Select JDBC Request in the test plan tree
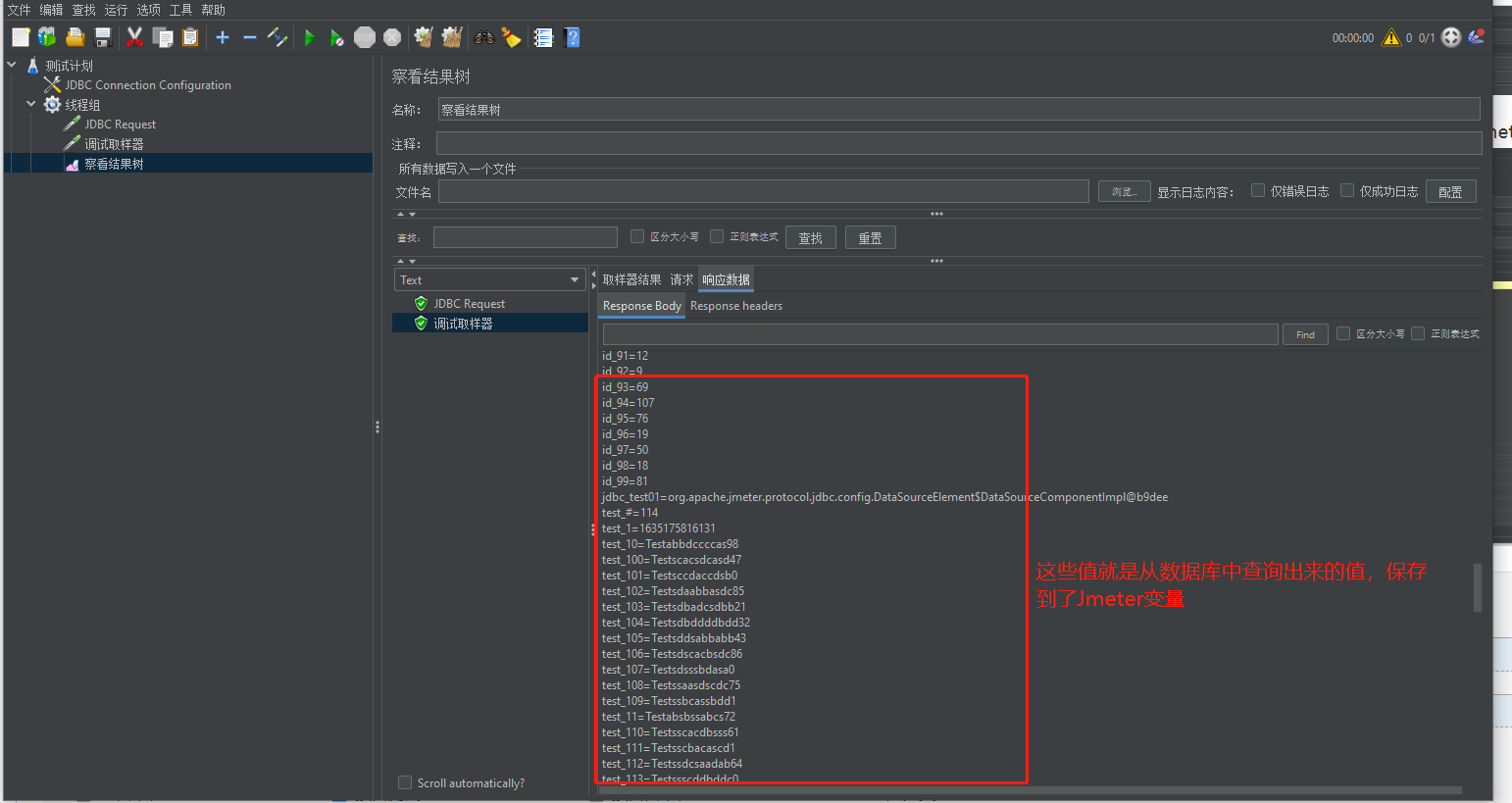 (x=120, y=125)
